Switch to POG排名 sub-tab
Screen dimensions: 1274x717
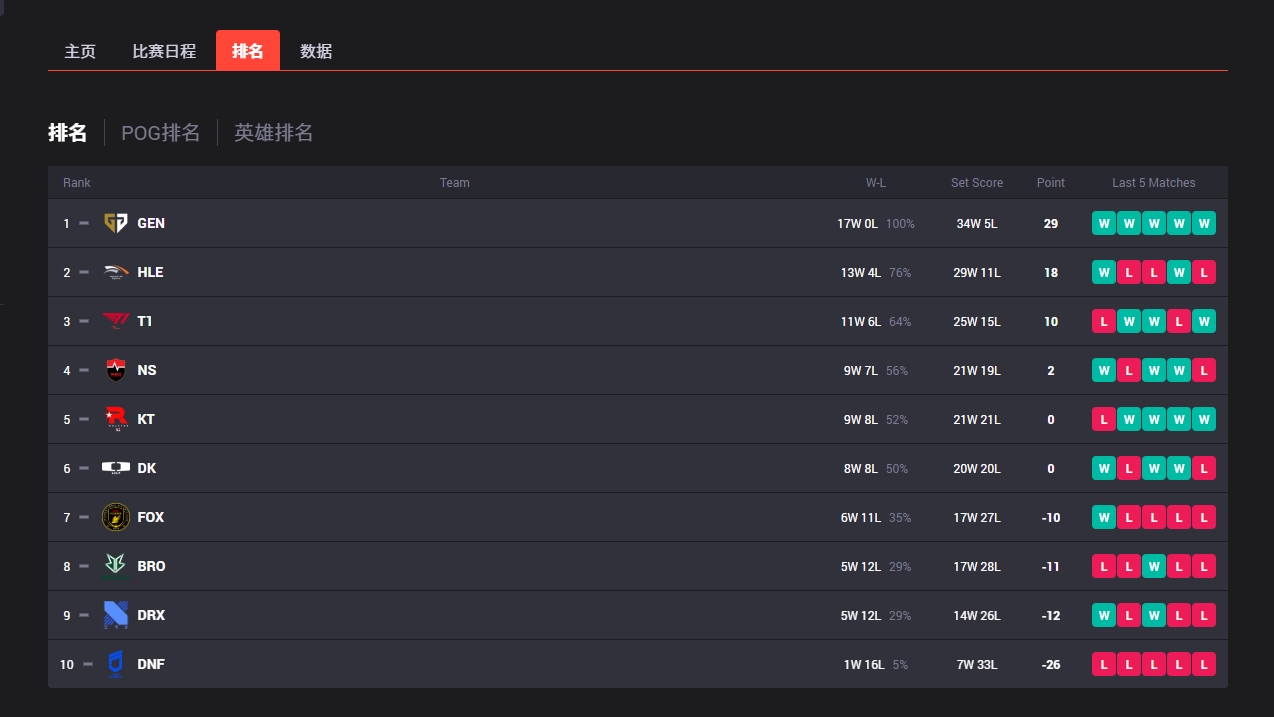(161, 132)
